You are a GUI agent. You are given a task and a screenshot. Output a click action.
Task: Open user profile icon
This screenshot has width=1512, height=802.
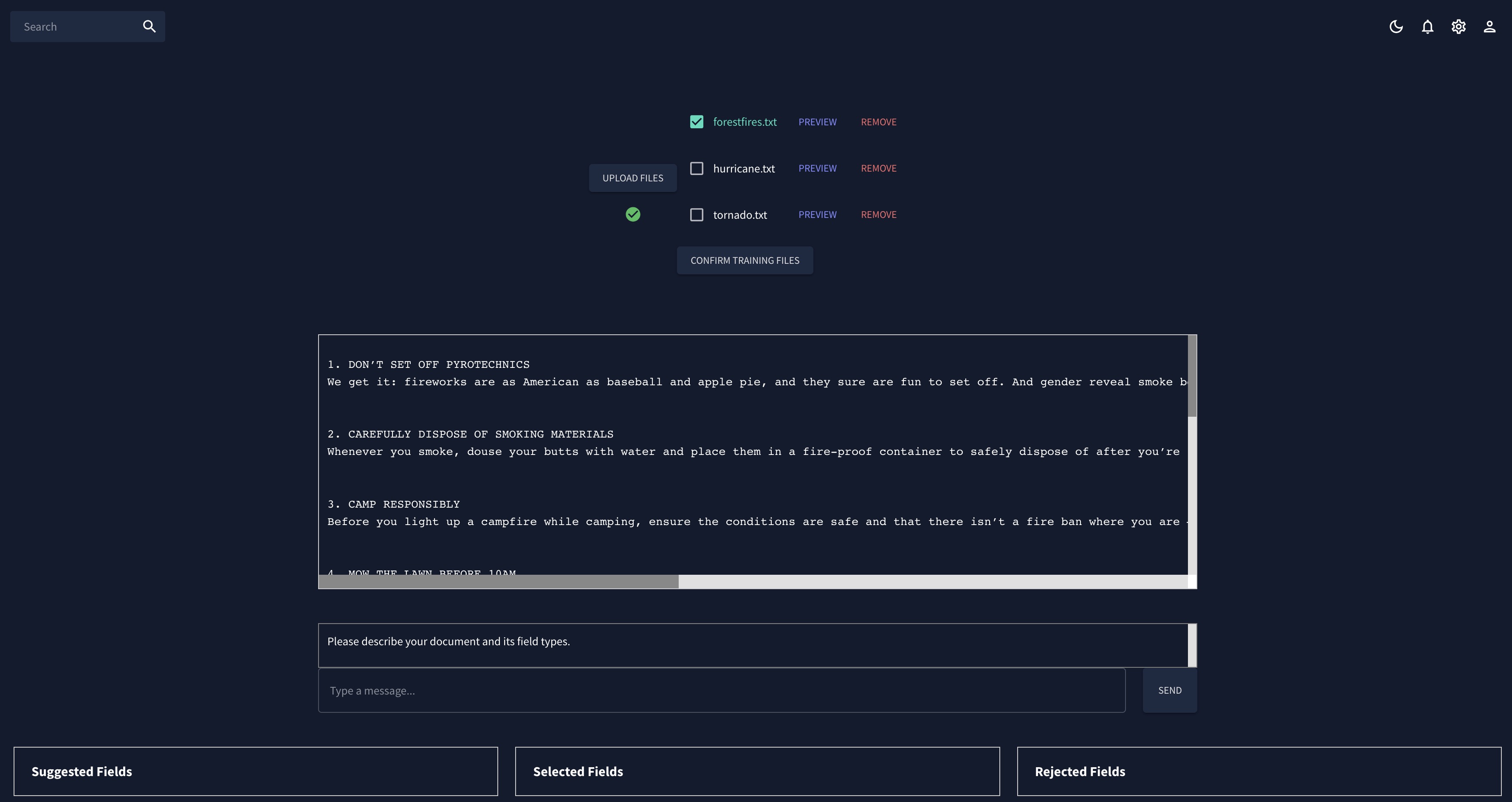click(x=1489, y=26)
